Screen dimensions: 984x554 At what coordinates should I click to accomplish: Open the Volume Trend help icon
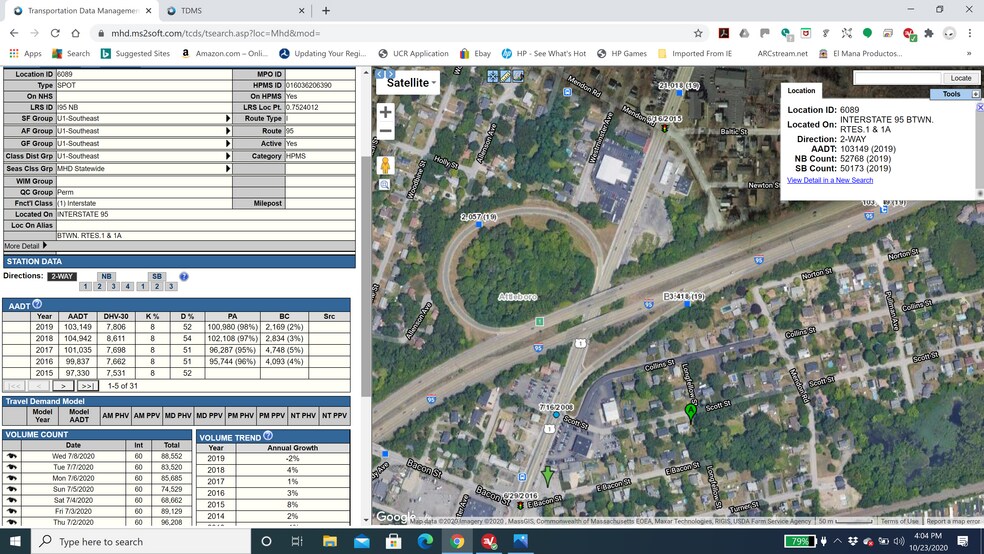268,435
